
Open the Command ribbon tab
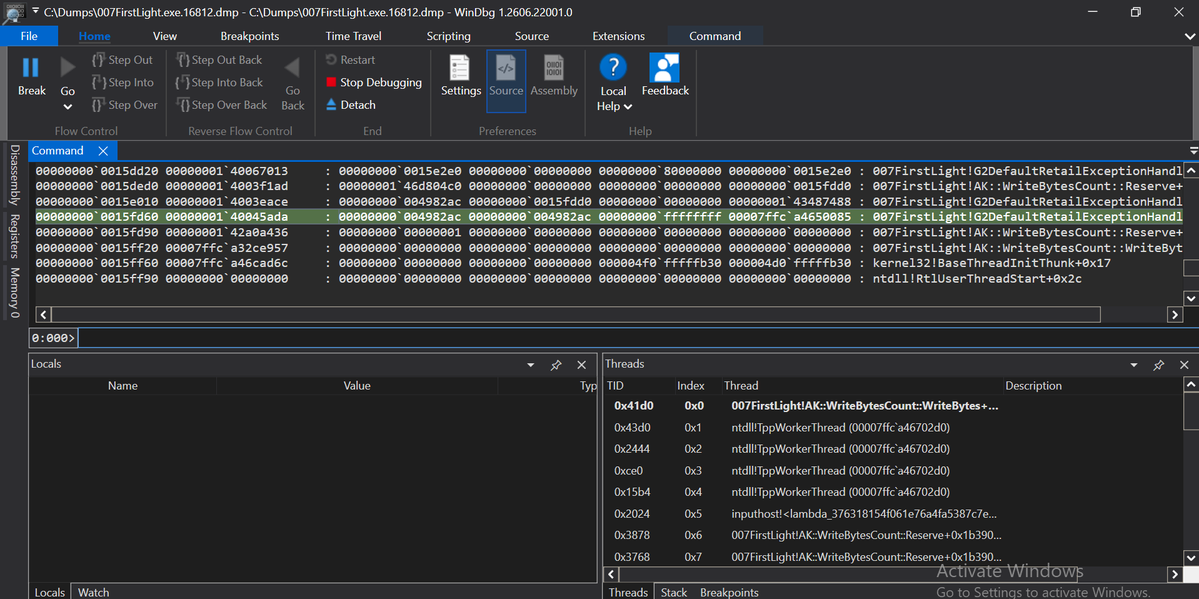pyautogui.click(x=715, y=36)
